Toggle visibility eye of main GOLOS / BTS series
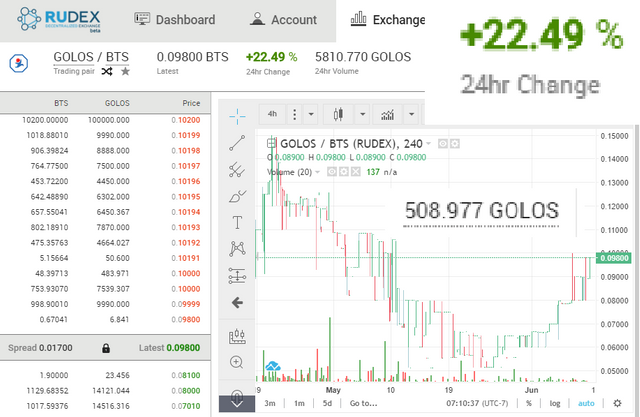The height and width of the screenshot is (417, 640). [443, 144]
